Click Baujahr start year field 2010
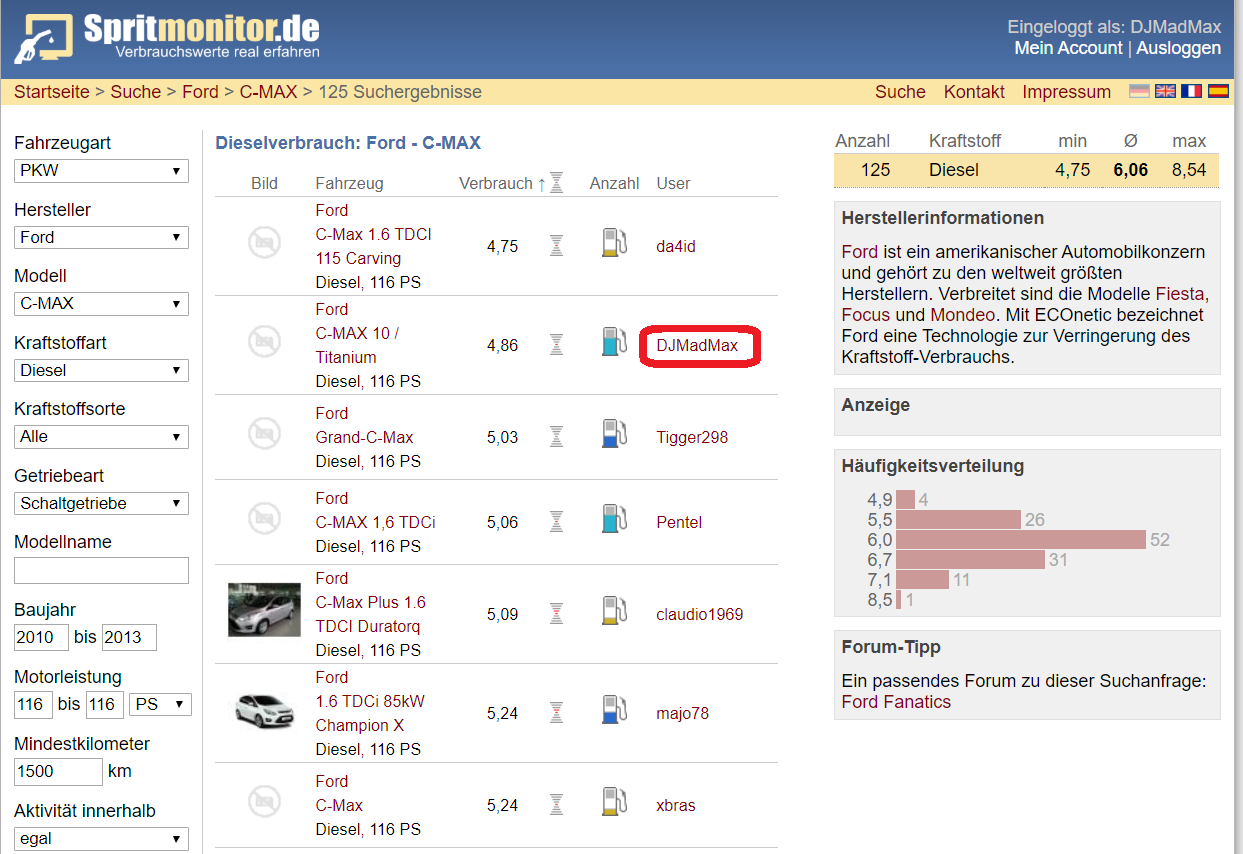The height and width of the screenshot is (854, 1243). [41, 637]
